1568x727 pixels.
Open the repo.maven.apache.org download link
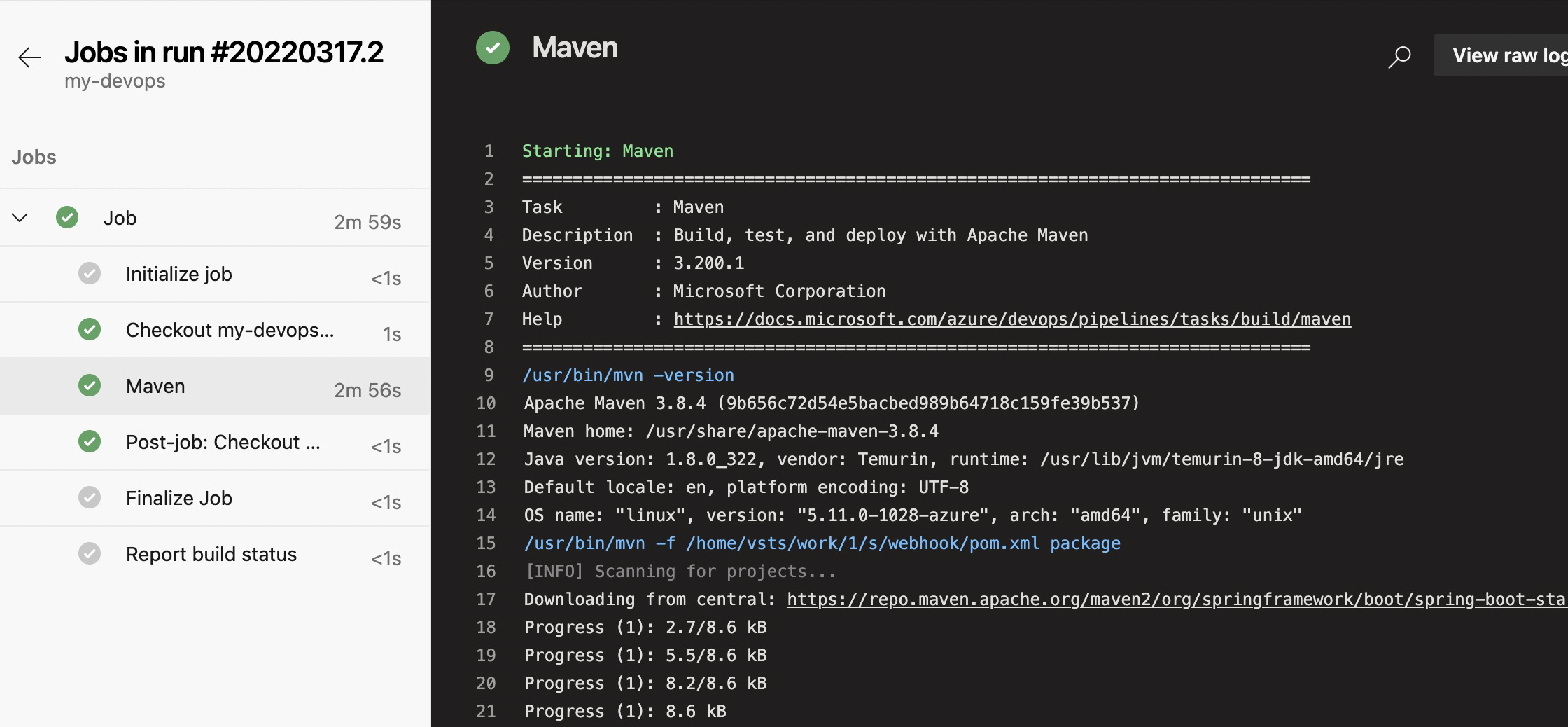coord(1177,600)
